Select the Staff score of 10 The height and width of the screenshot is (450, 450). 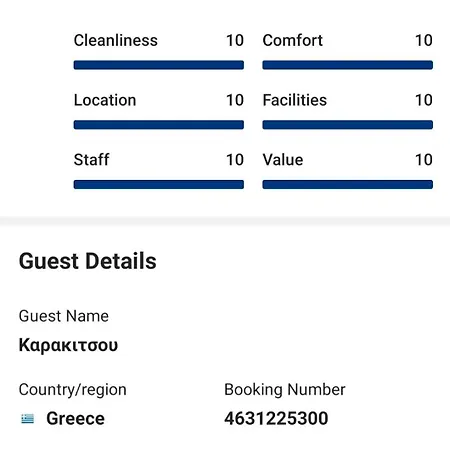point(235,160)
